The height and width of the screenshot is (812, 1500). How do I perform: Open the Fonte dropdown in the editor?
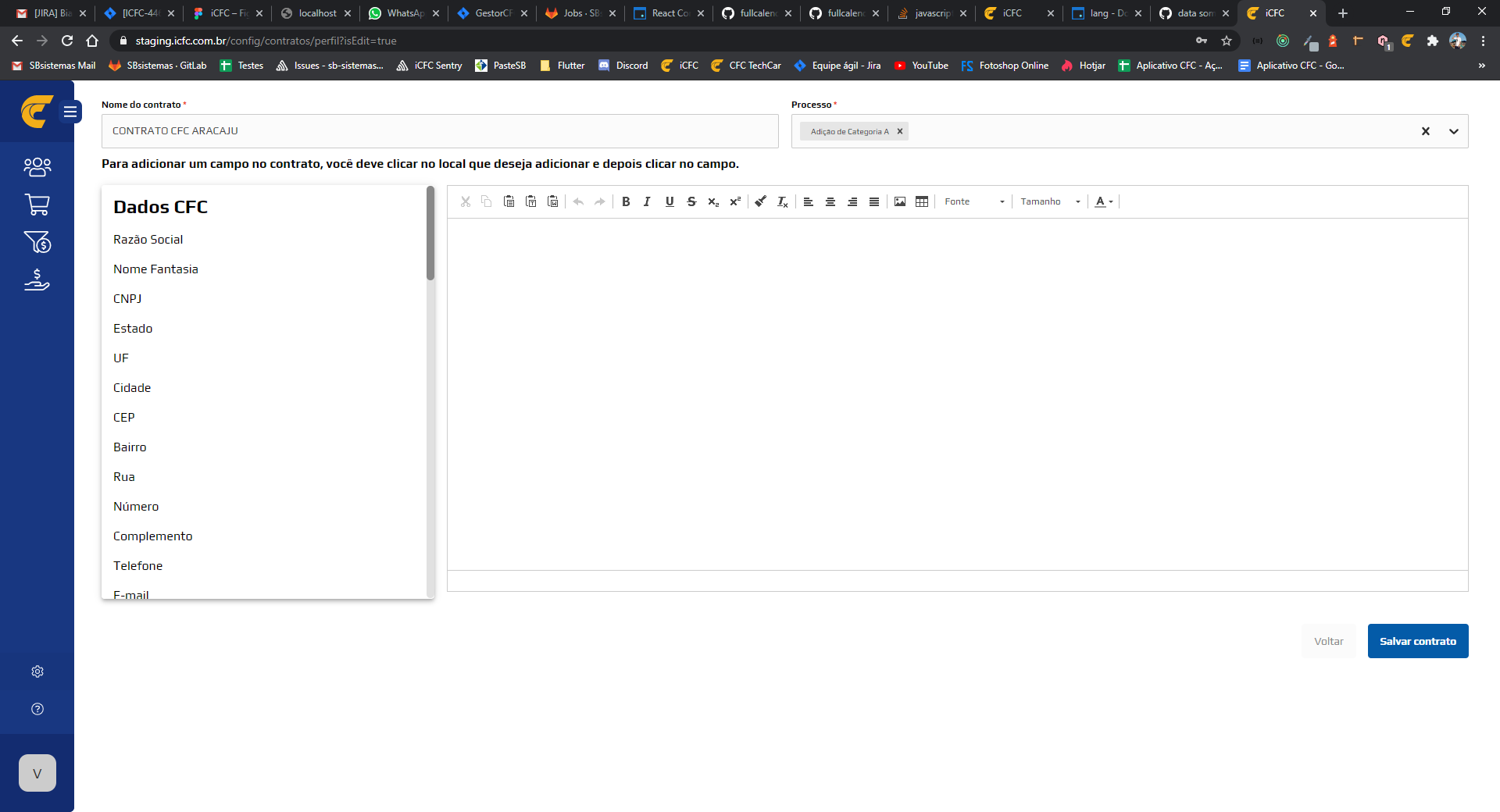click(973, 201)
